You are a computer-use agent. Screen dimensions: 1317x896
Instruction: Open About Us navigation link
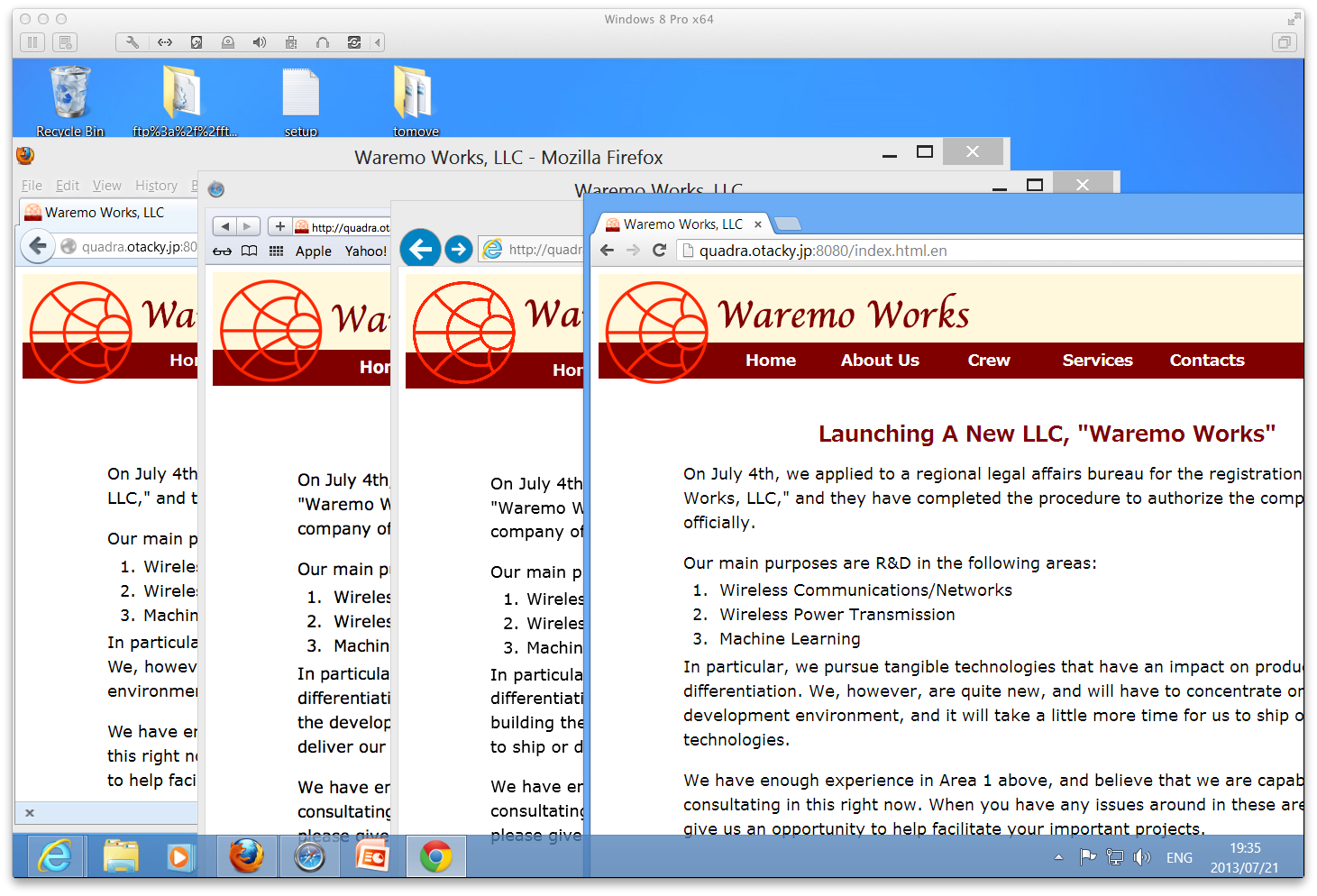(x=880, y=361)
